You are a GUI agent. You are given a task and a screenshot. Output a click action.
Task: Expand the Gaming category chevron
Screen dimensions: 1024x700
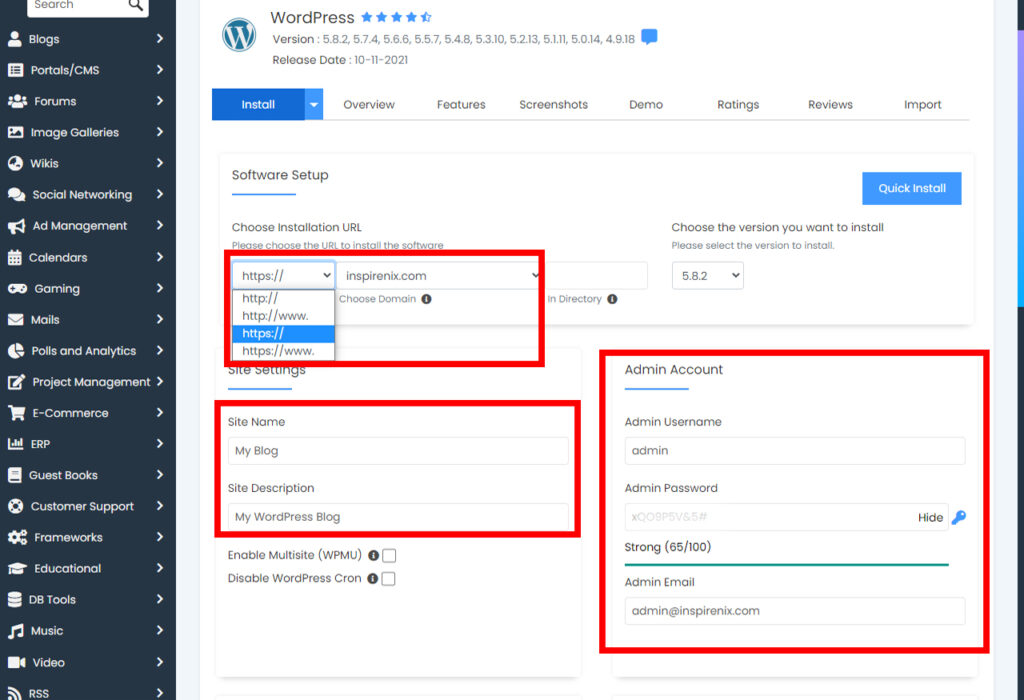(160, 288)
